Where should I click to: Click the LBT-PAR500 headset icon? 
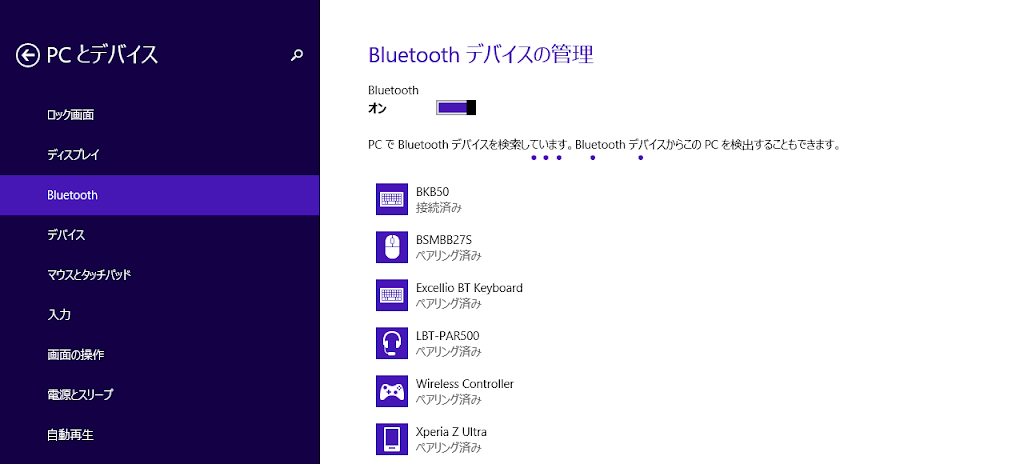coord(391,343)
